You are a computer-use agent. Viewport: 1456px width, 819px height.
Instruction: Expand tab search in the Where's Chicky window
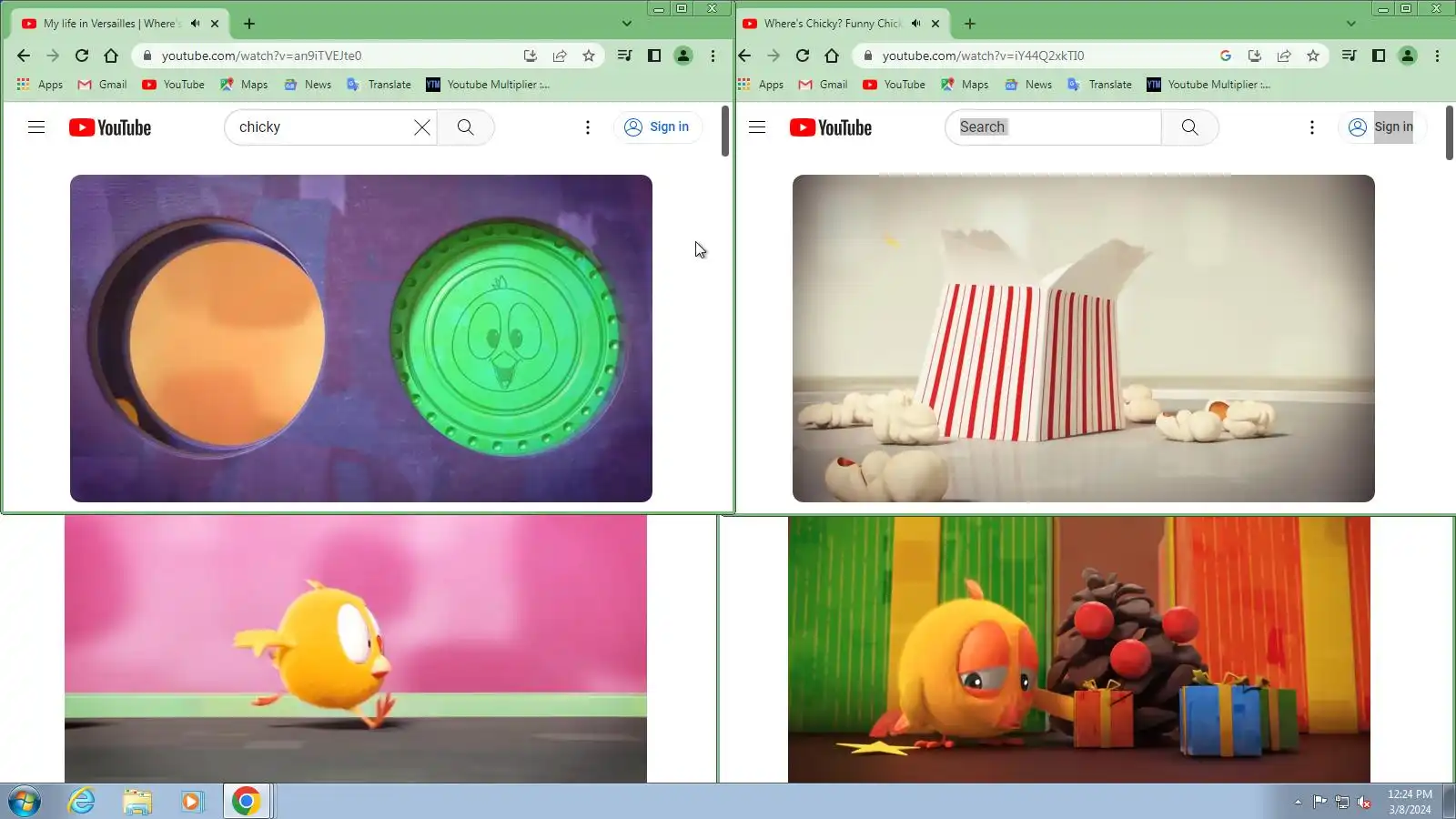[1350, 24]
